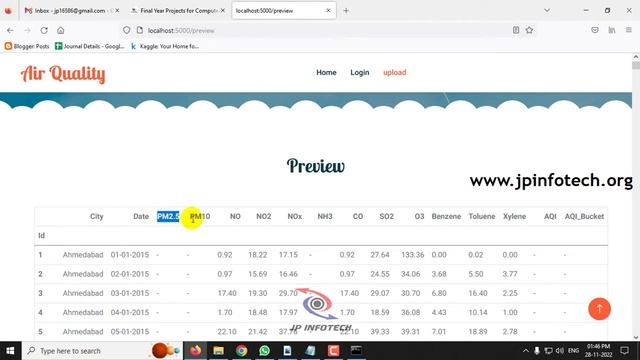The width and height of the screenshot is (640, 360).
Task: Open the library icon in Firefox toolbar
Action: [x=612, y=30]
